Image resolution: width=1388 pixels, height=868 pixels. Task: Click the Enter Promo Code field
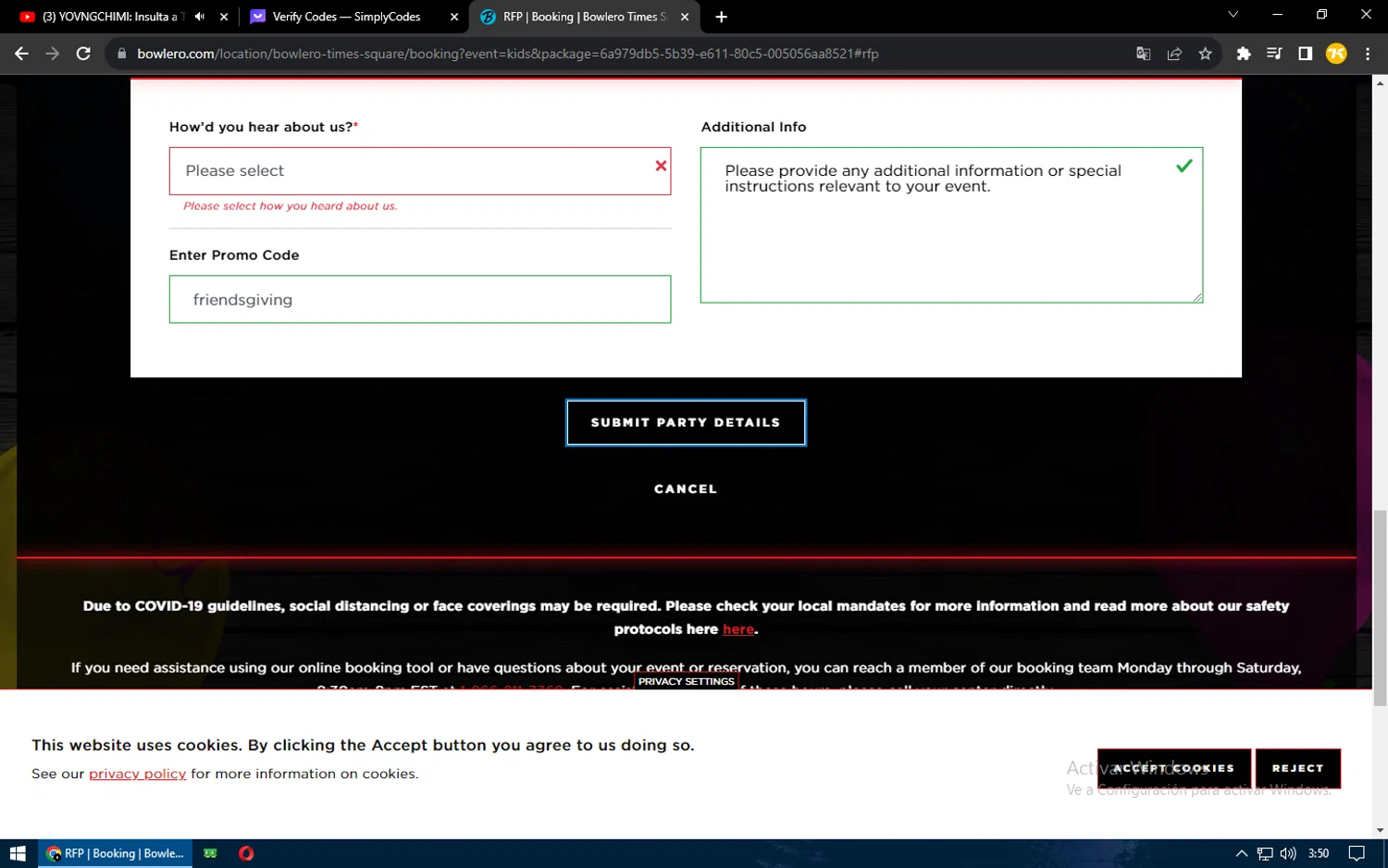click(419, 299)
